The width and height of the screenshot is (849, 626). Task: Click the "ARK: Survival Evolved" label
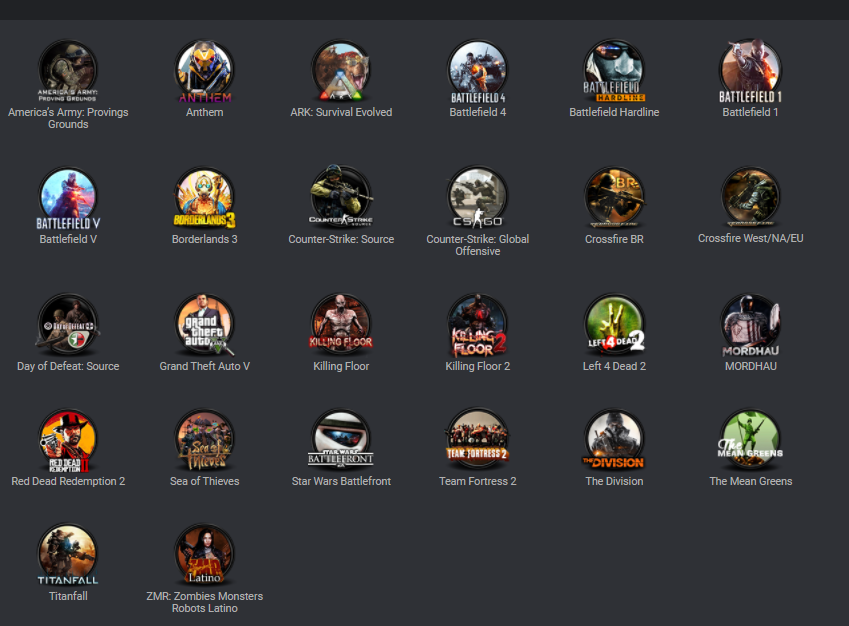pos(341,112)
